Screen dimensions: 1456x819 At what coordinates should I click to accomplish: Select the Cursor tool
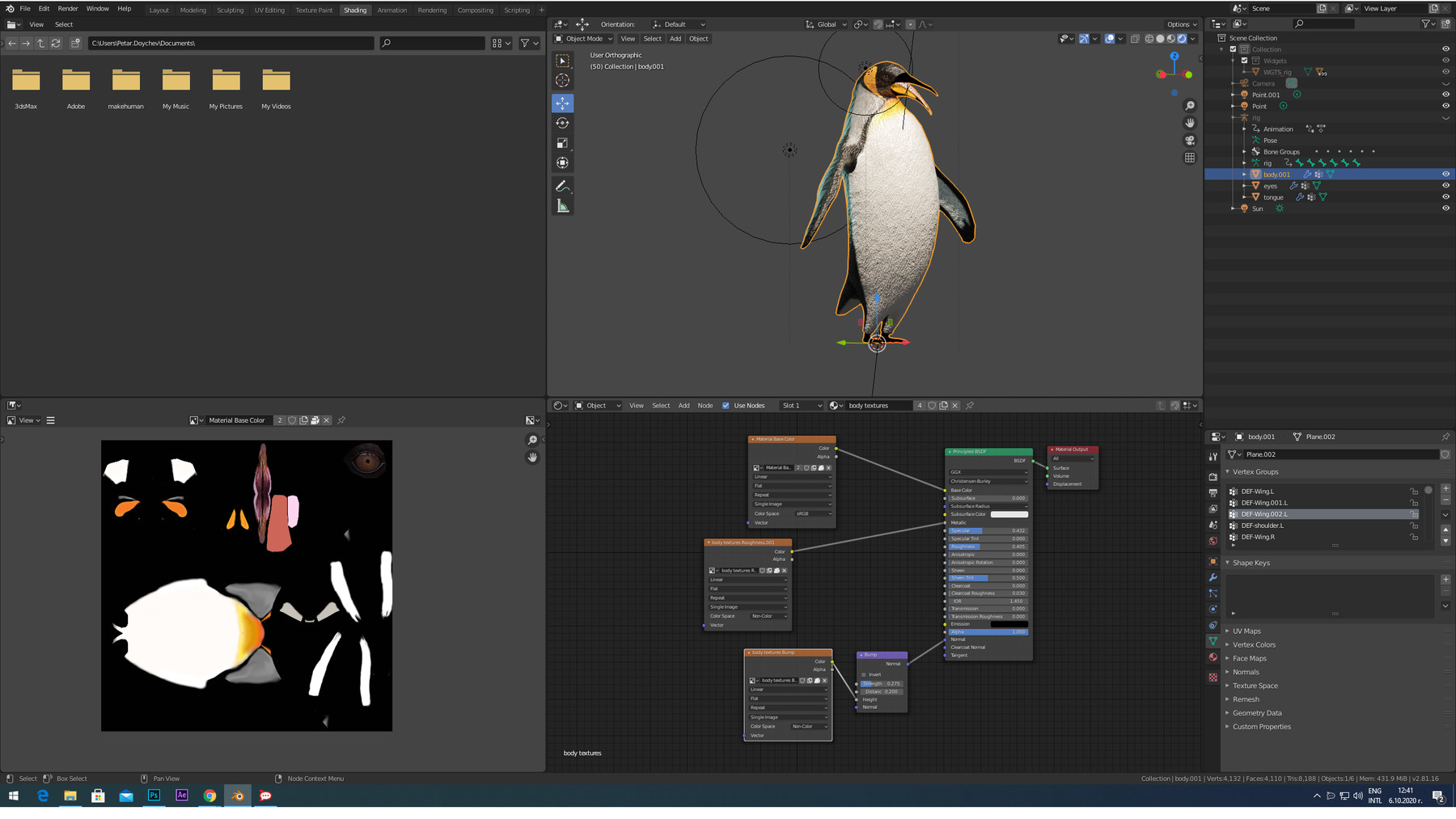[x=562, y=80]
